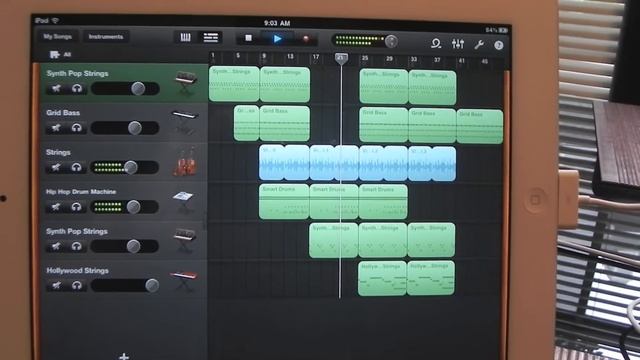Add a new track with plus button
Image resolution: width=640 pixels, height=360 pixels.
pyautogui.click(x=124, y=356)
